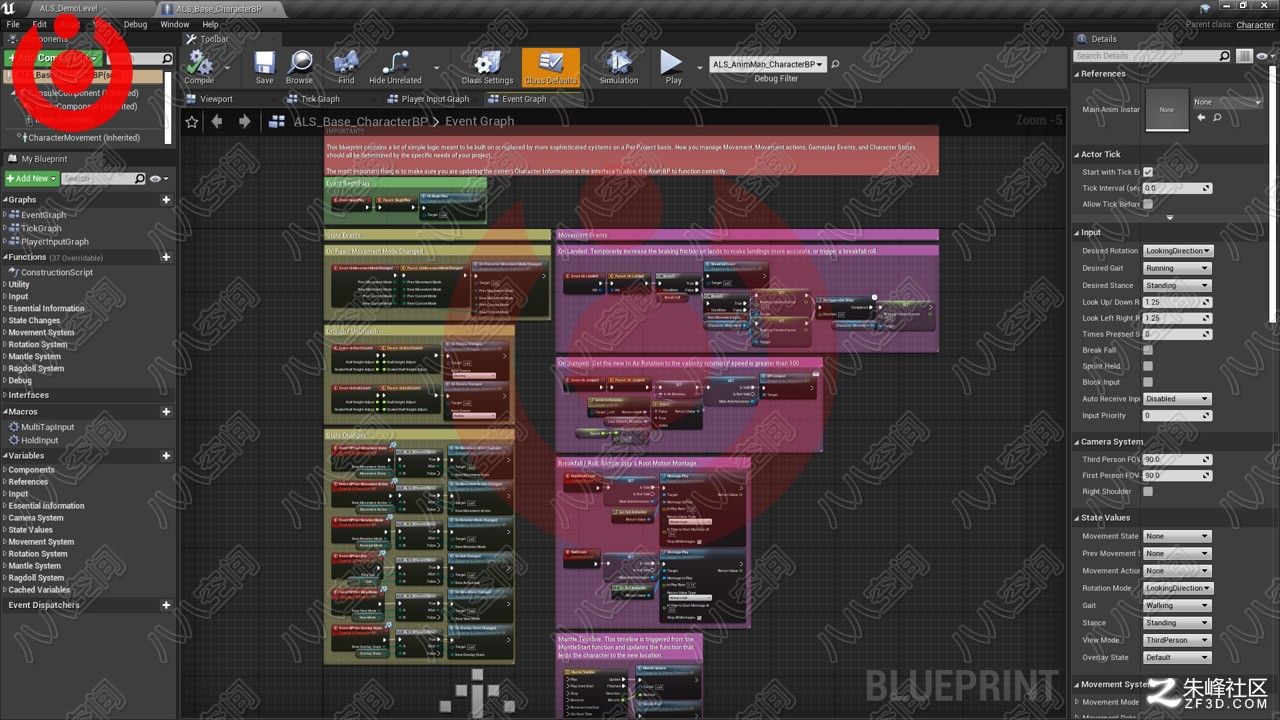Compile the blueprint
The image size is (1280, 720).
point(199,67)
